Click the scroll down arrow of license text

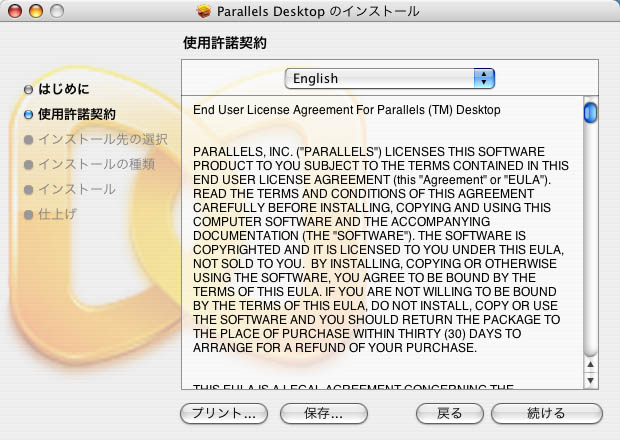[x=590, y=381]
